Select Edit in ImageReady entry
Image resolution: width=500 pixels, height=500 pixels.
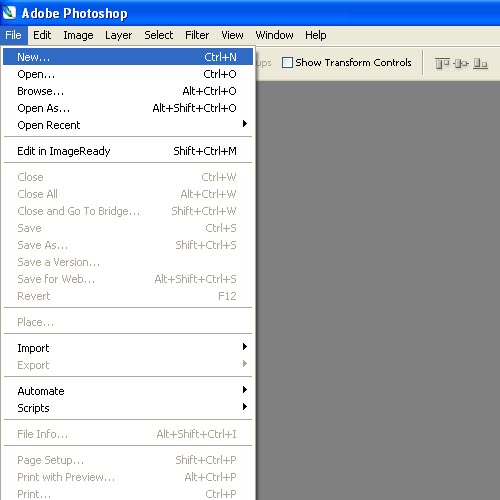(128, 151)
